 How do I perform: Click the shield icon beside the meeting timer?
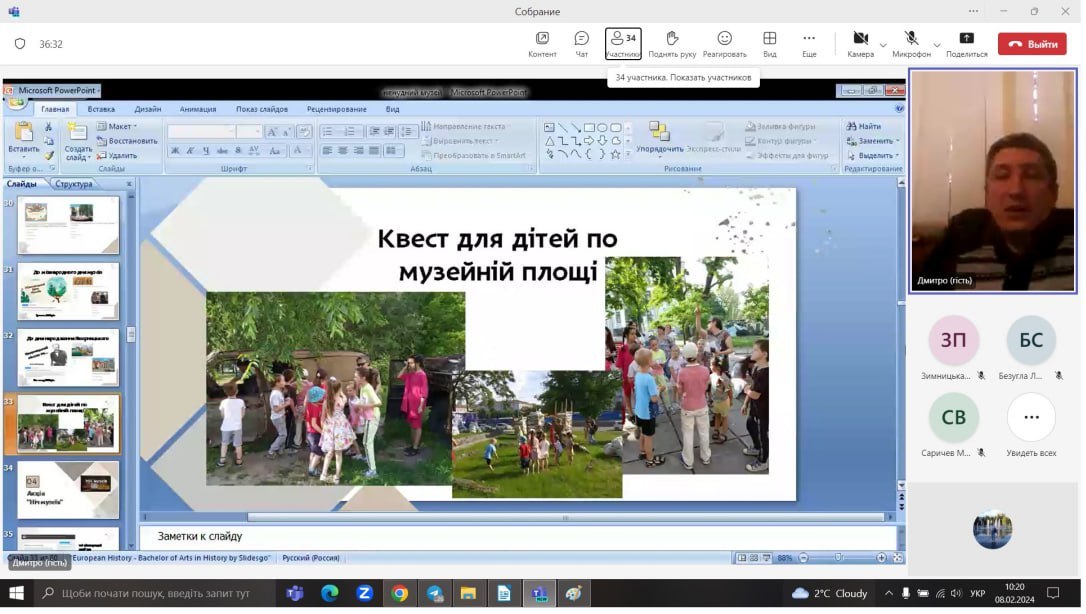tap(20, 44)
